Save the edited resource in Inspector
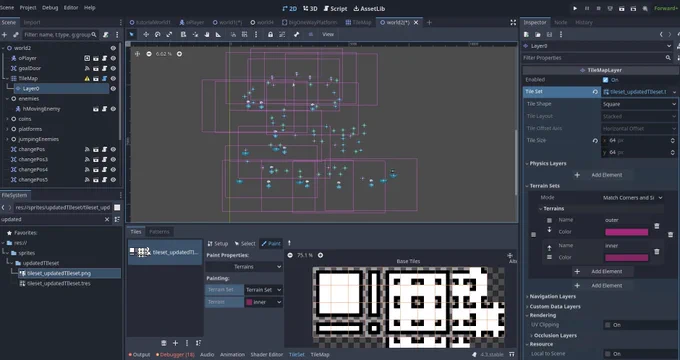The width and height of the screenshot is (680, 360). click(549, 34)
